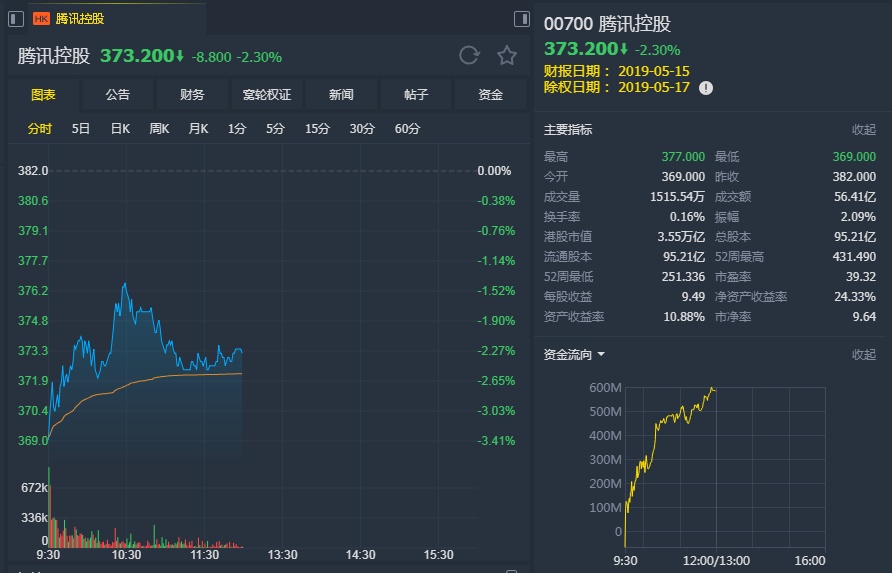Click the refresh icon beside the stock price
This screenshot has width=892, height=573.
pyautogui.click(x=469, y=56)
